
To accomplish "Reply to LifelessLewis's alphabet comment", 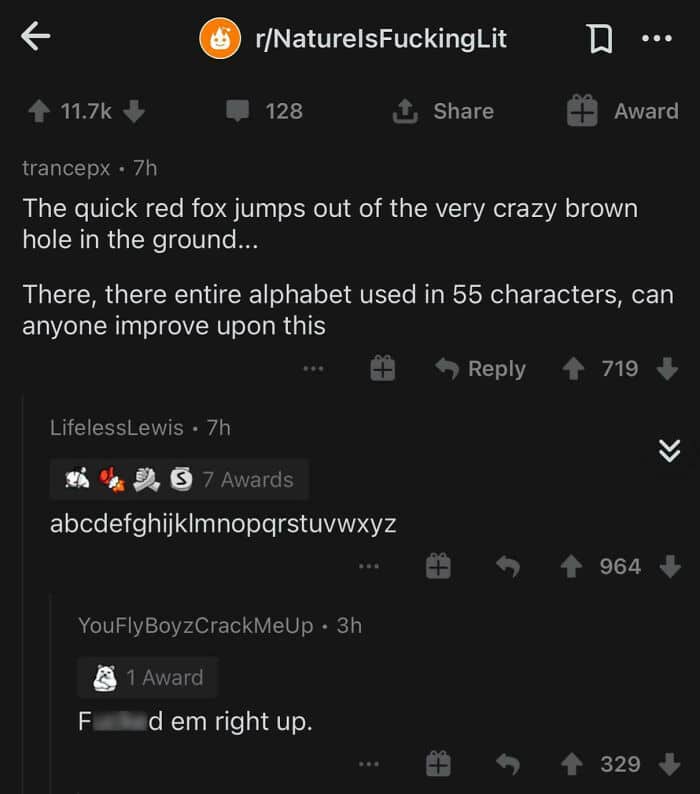I will 509,567.
